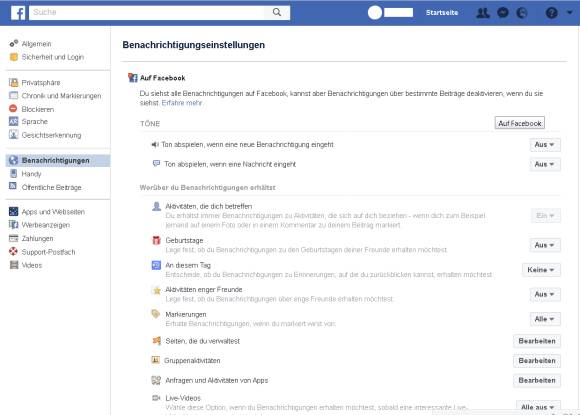
Task: Click the Videos film icon
Action: [14, 265]
